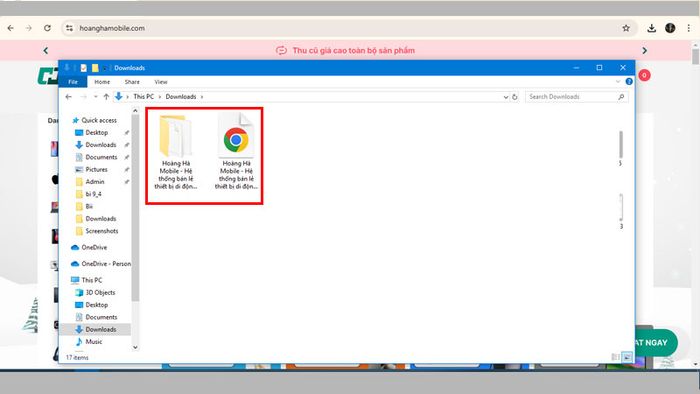Select Desktop under Quick access
Viewport: 700px width, 394px height.
point(92,133)
